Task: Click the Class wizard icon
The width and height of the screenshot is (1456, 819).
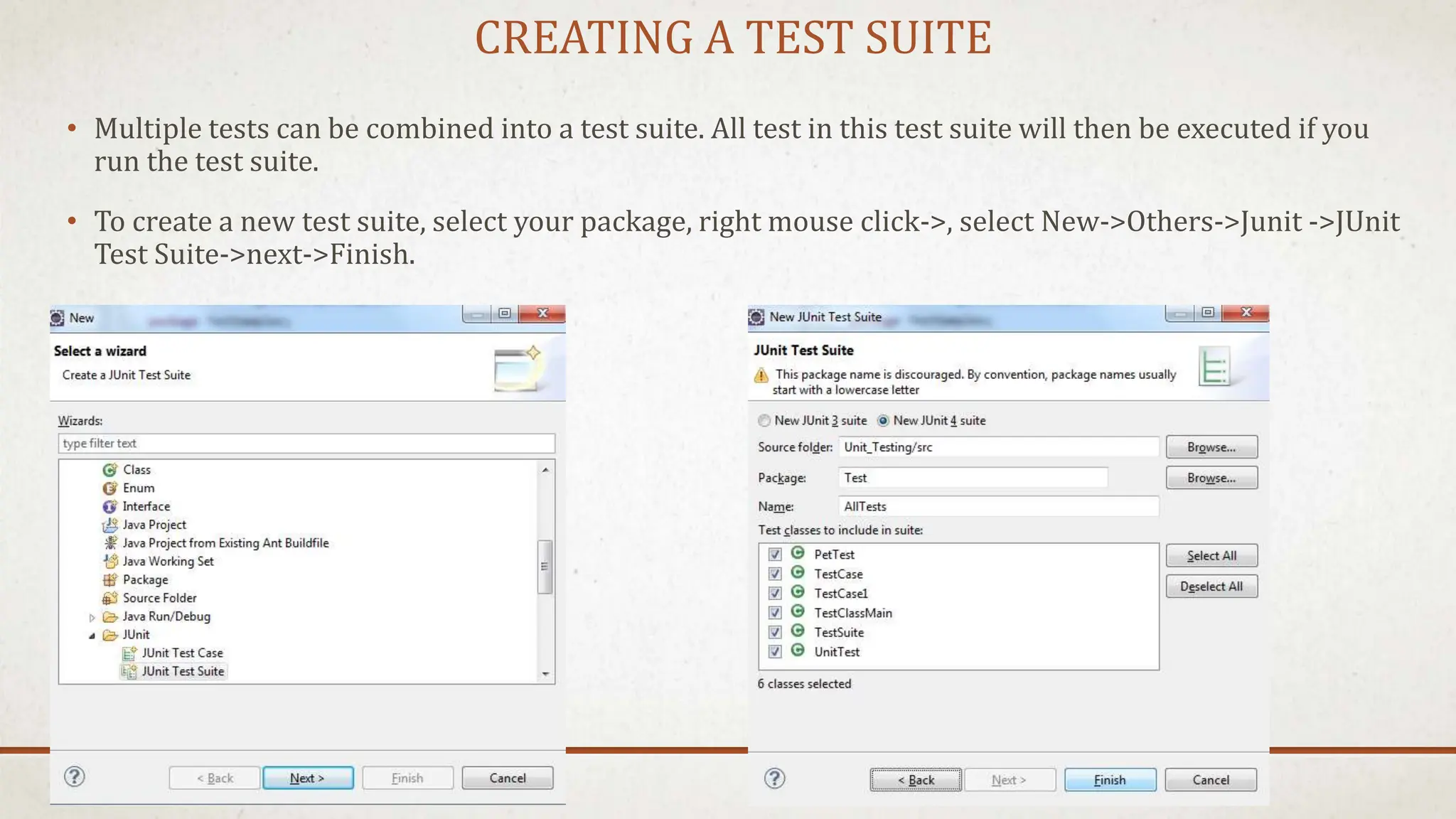Action: click(109, 470)
